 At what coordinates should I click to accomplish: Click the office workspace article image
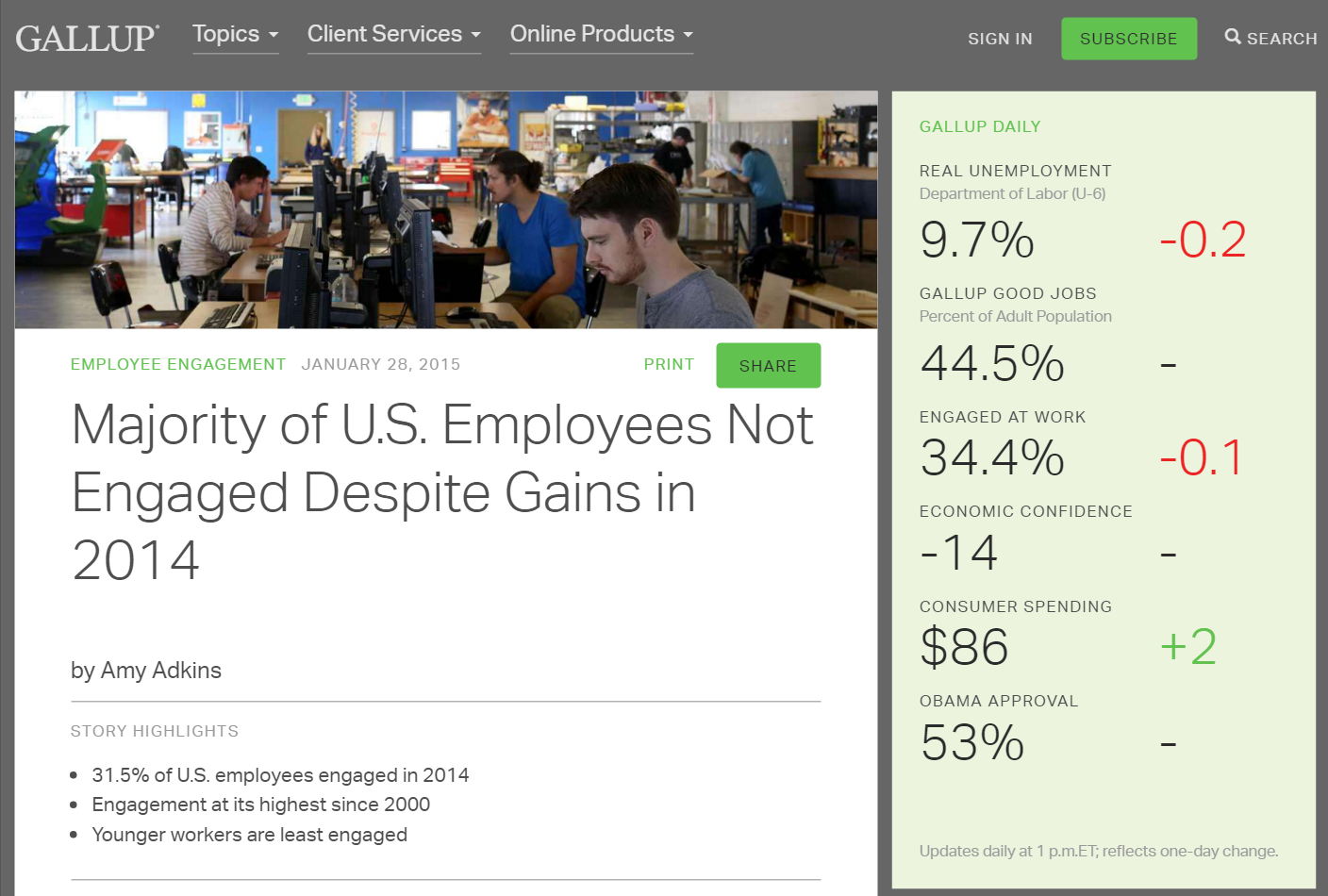[x=445, y=209]
